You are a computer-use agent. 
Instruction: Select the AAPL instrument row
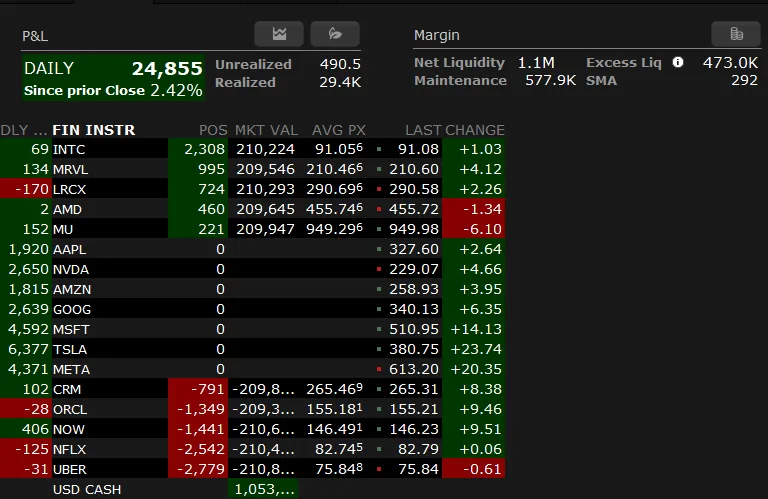pyautogui.click(x=252, y=249)
